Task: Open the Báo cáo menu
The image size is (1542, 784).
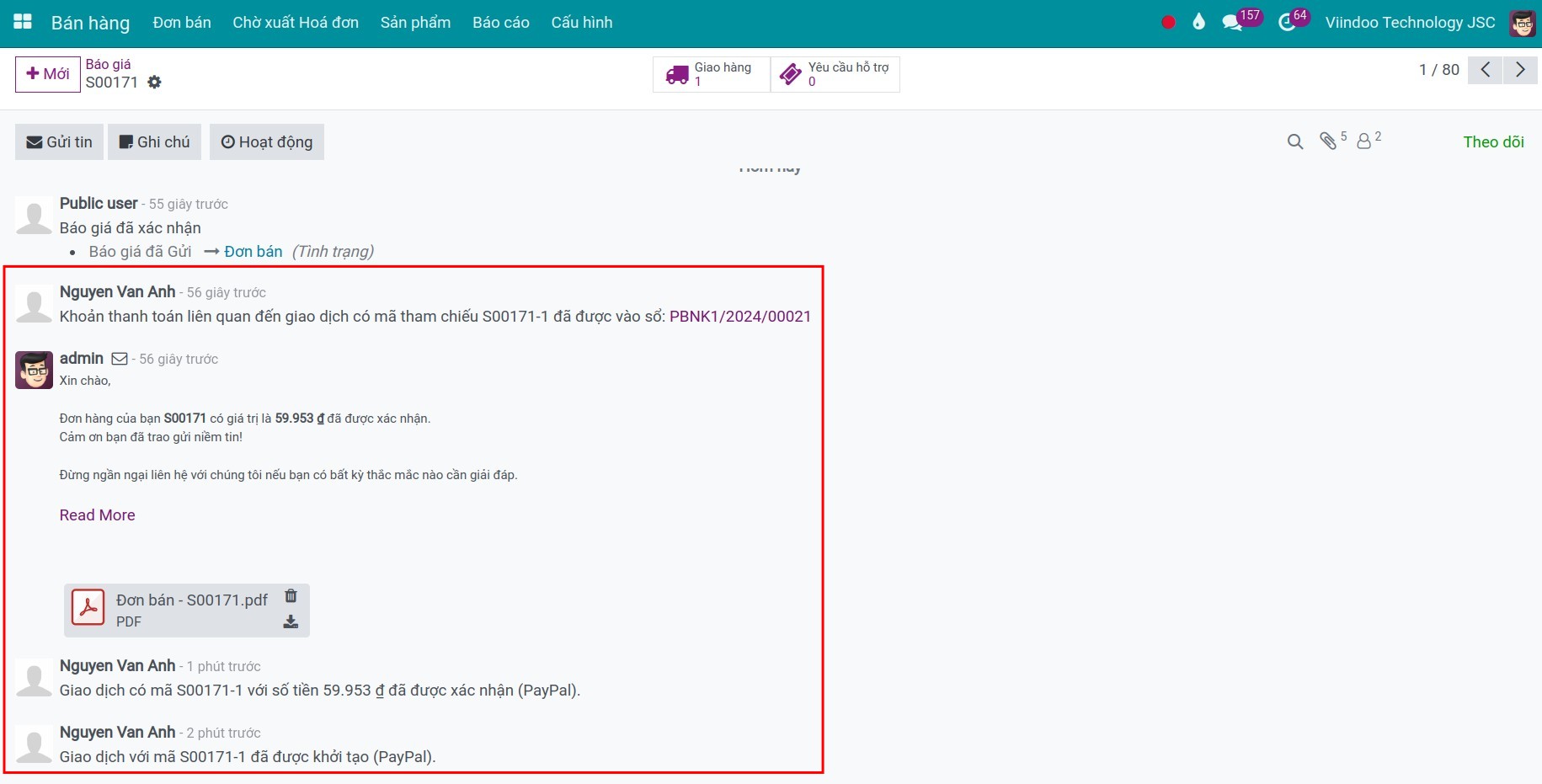Action: pyautogui.click(x=500, y=23)
